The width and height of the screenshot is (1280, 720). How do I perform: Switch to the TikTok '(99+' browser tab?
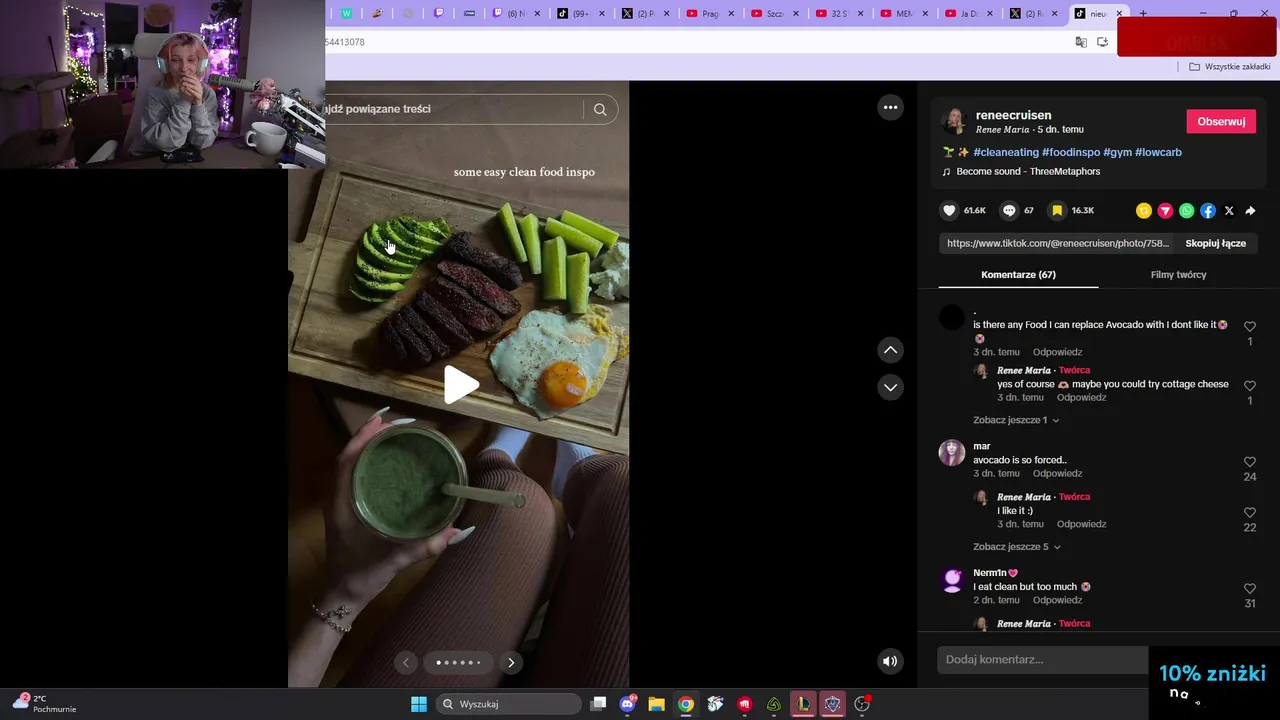click(x=580, y=14)
